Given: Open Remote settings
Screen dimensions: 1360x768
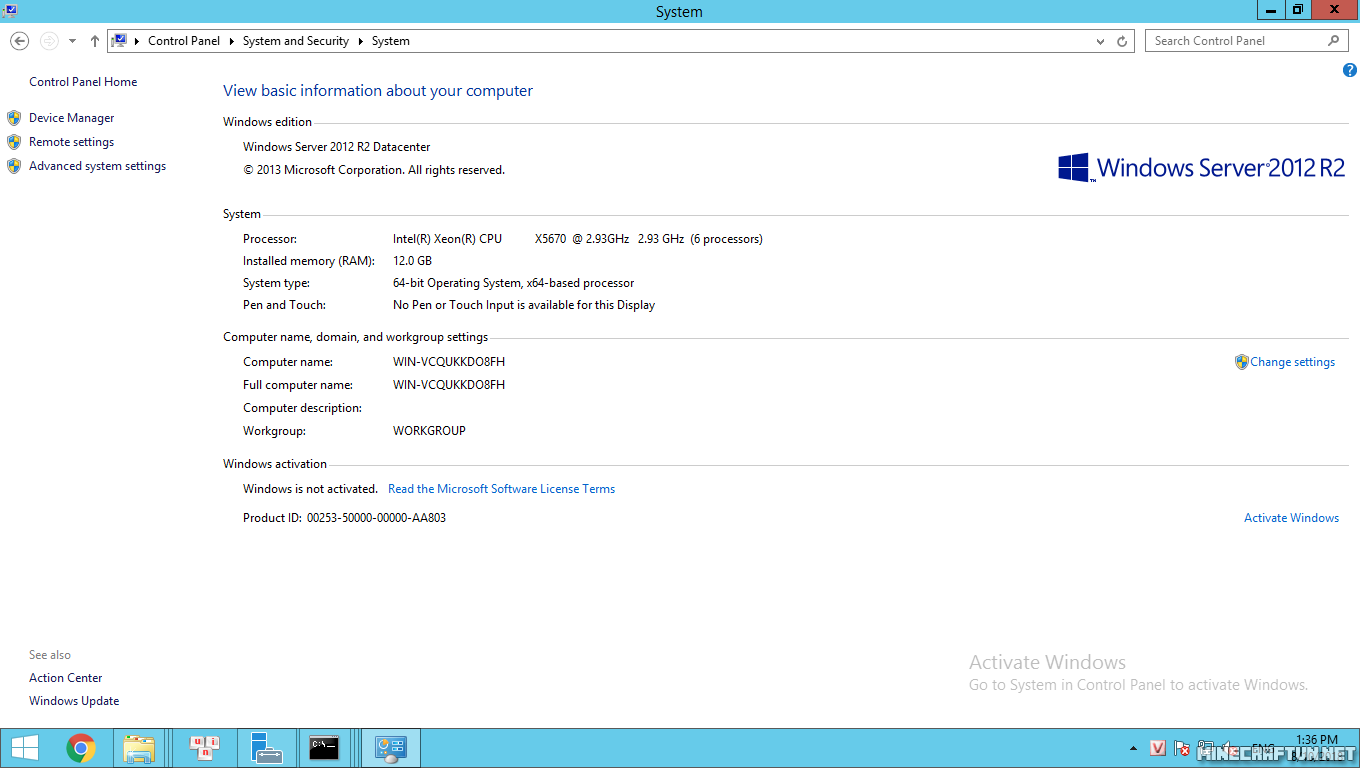Looking at the screenshot, I should 72,142.
